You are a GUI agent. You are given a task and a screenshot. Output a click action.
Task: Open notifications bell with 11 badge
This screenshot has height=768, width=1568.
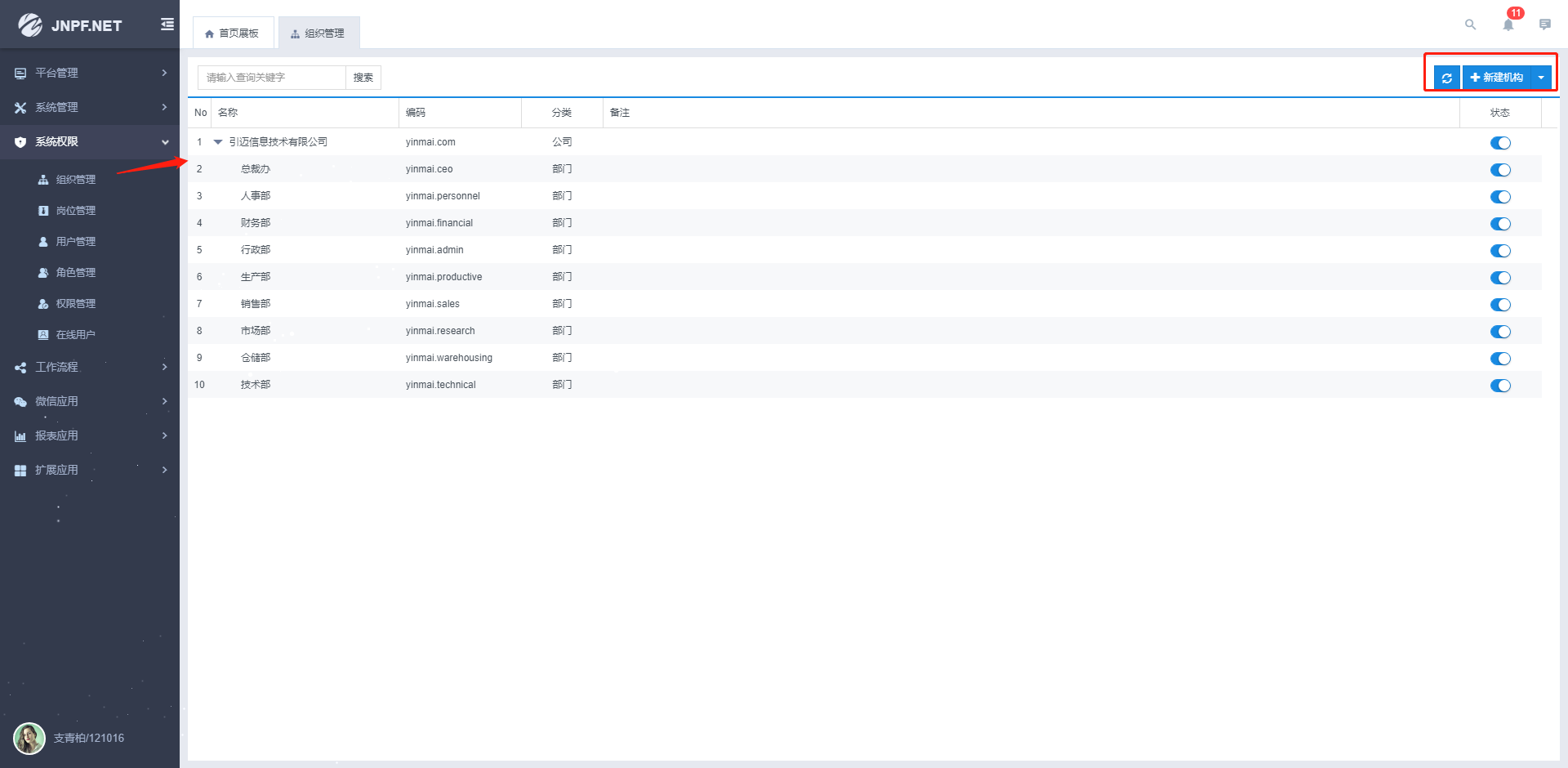pos(1508,25)
